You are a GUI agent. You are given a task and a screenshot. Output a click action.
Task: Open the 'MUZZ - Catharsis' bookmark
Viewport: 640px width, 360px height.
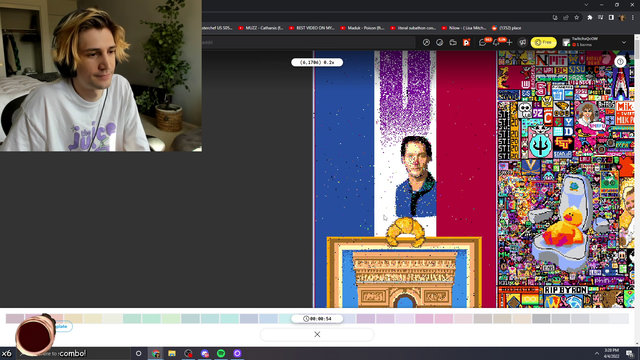click(260, 28)
